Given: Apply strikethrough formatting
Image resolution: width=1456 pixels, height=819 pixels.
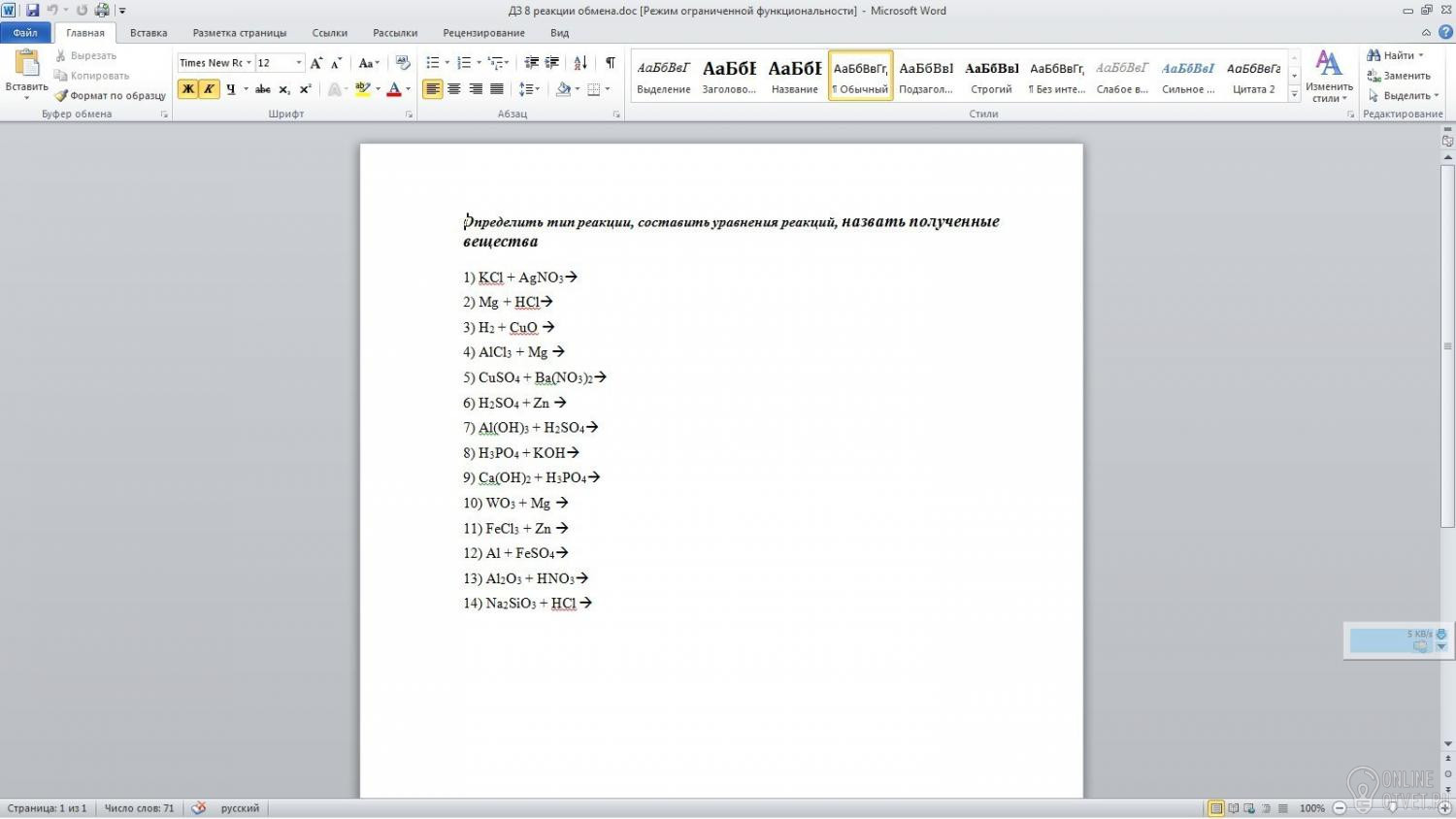Looking at the screenshot, I should pyautogui.click(x=262, y=89).
